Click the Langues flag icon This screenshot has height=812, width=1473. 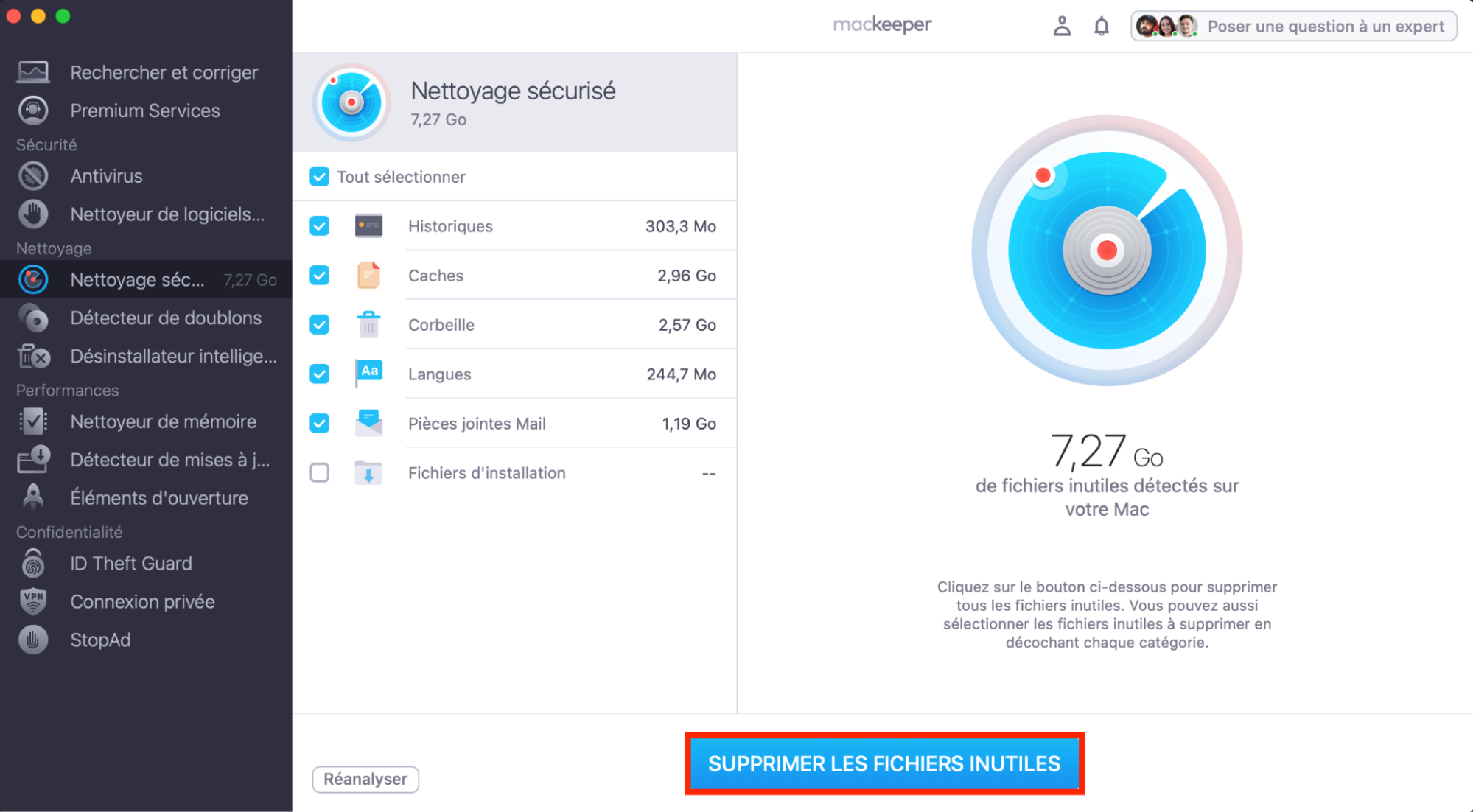pos(368,374)
